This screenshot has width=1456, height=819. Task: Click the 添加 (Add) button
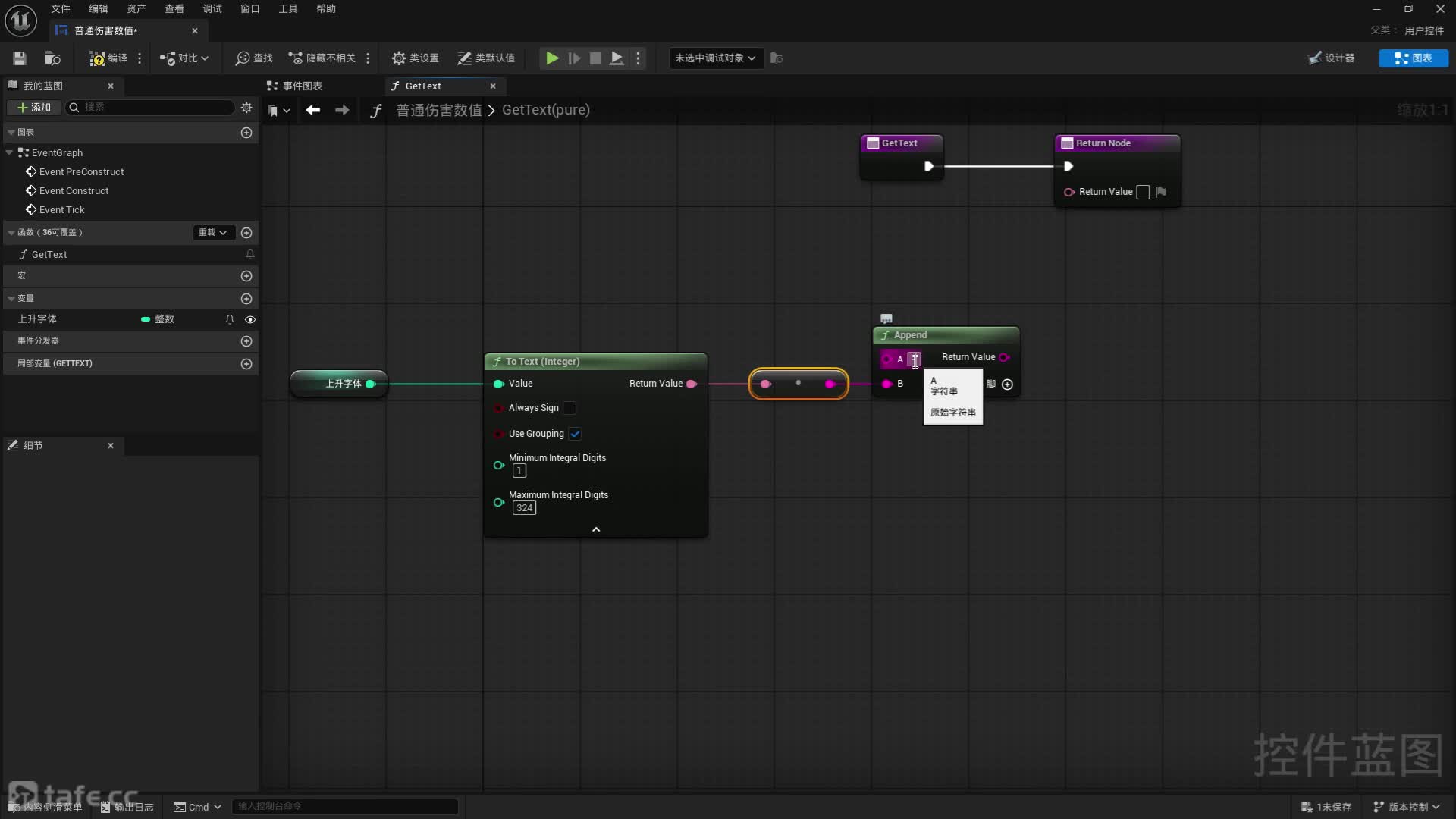coord(34,108)
